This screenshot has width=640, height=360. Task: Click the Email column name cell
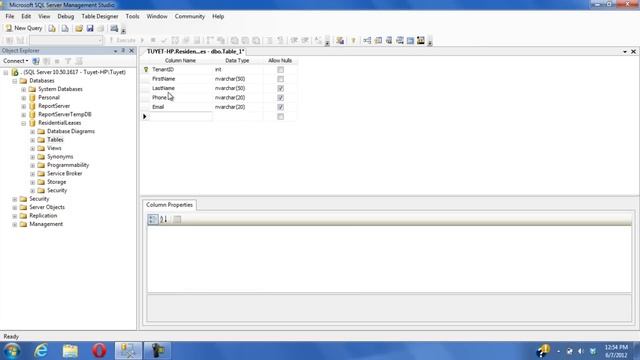click(x=181, y=107)
